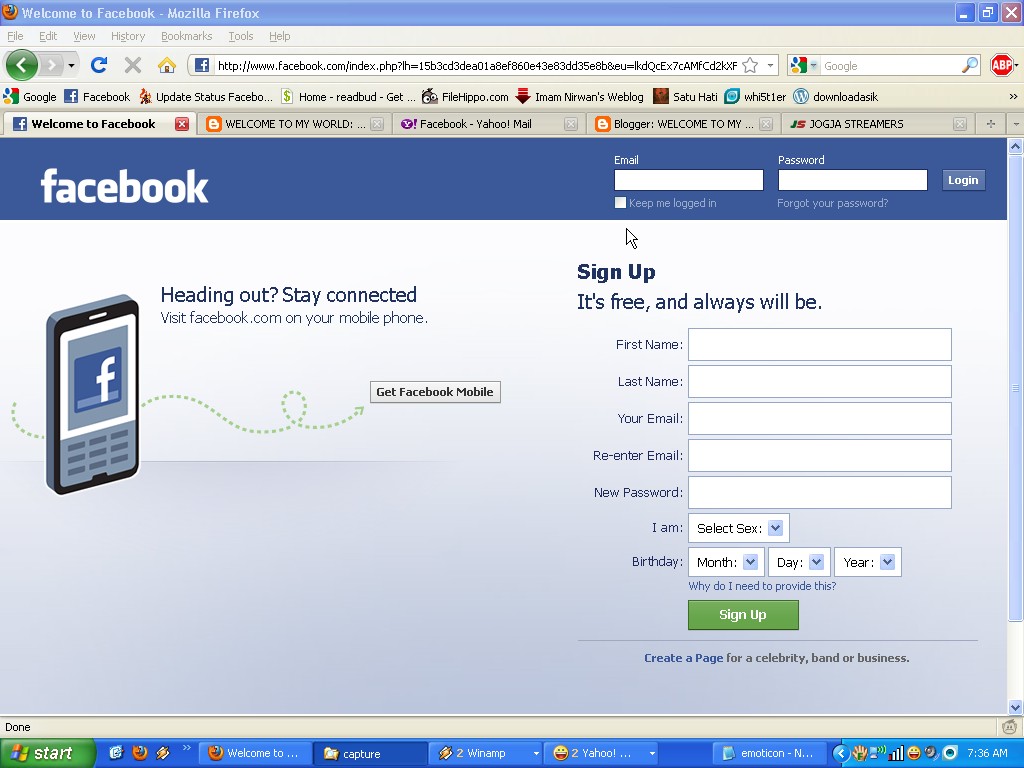Click the forward navigation arrow
This screenshot has width=1024, height=768.
52,65
